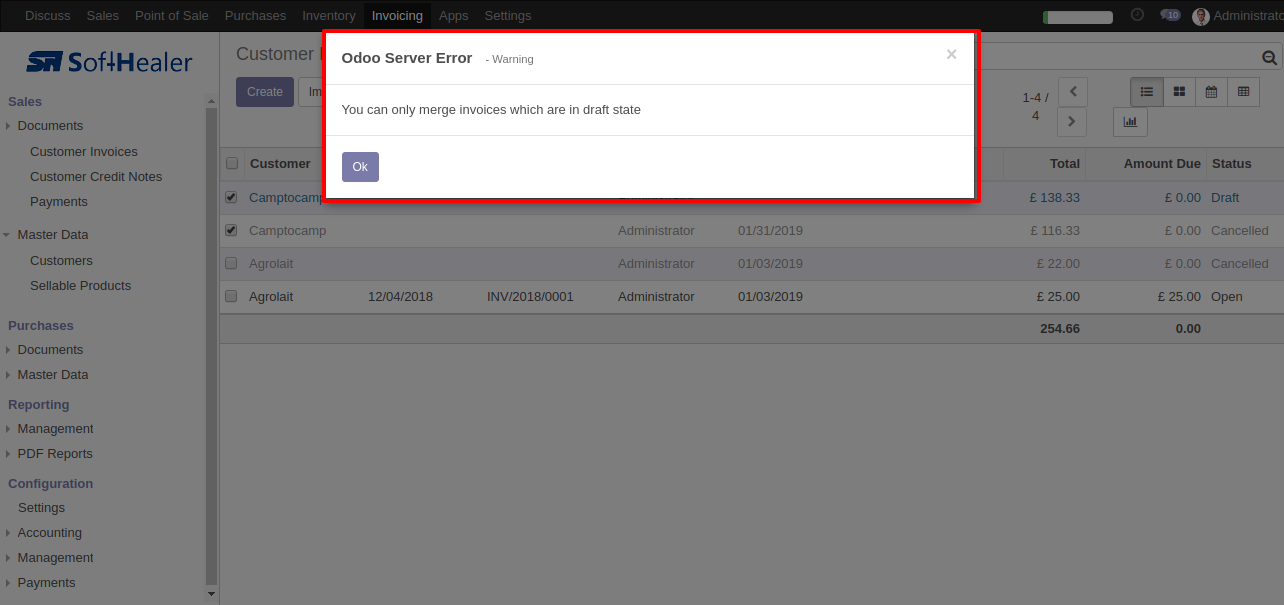1284x605 pixels.
Task: Click the 1-4 / 4 pager counter
Action: pyautogui.click(x=1035, y=107)
